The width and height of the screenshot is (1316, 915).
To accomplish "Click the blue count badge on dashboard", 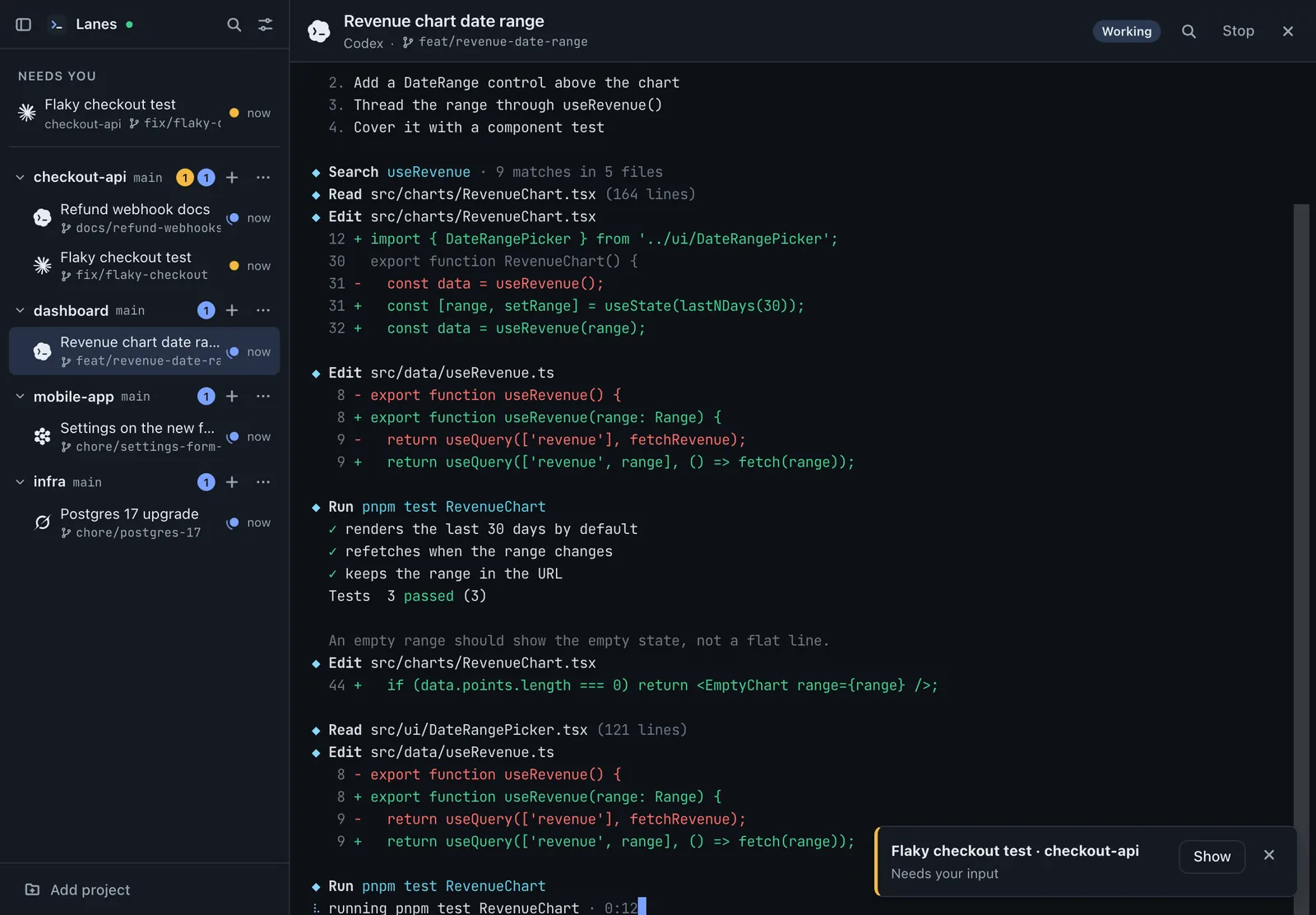I will [x=206, y=310].
